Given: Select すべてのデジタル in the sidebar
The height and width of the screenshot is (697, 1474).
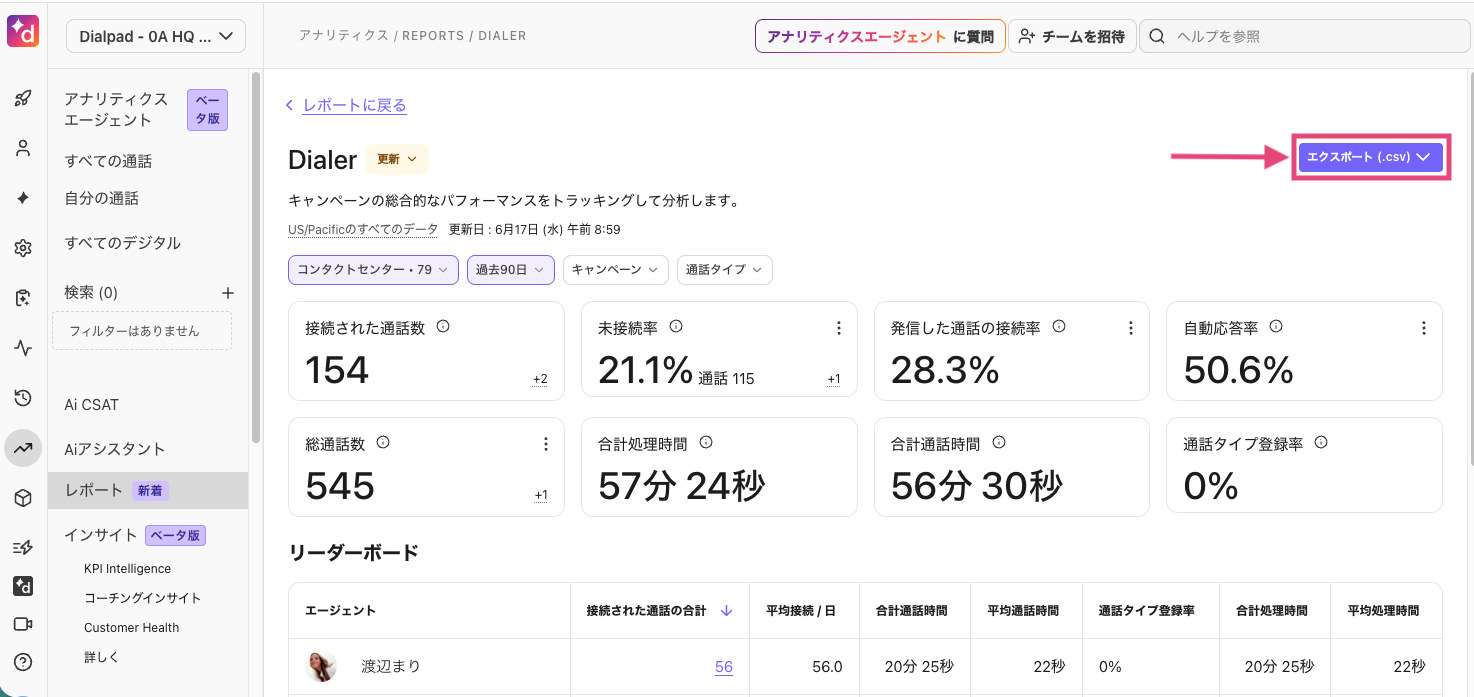Looking at the screenshot, I should point(122,243).
